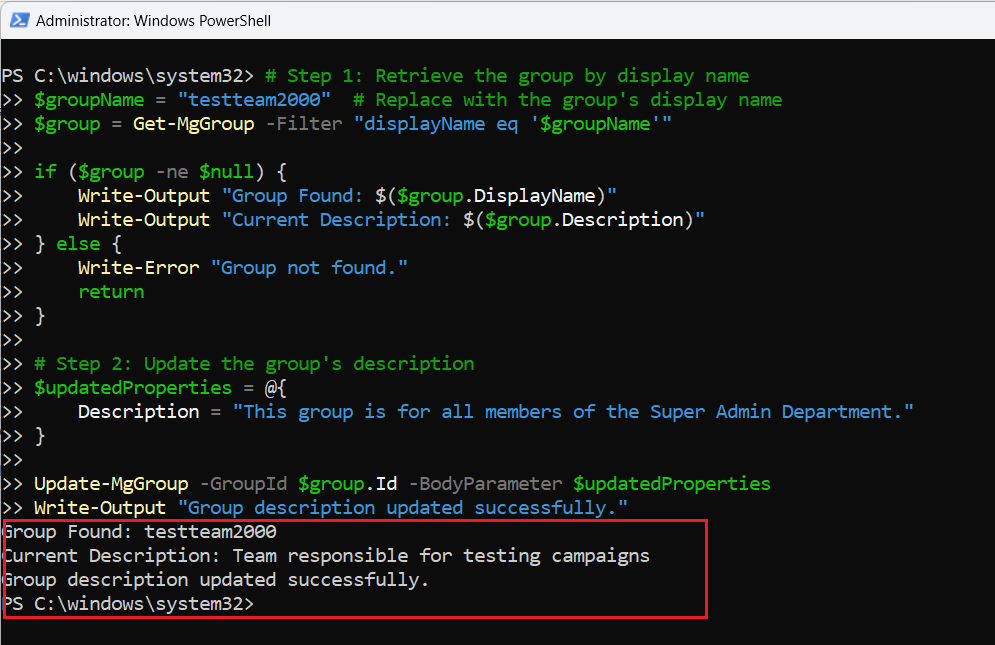Click the PowerShell icon in title bar

pyautogui.click(x=20, y=20)
